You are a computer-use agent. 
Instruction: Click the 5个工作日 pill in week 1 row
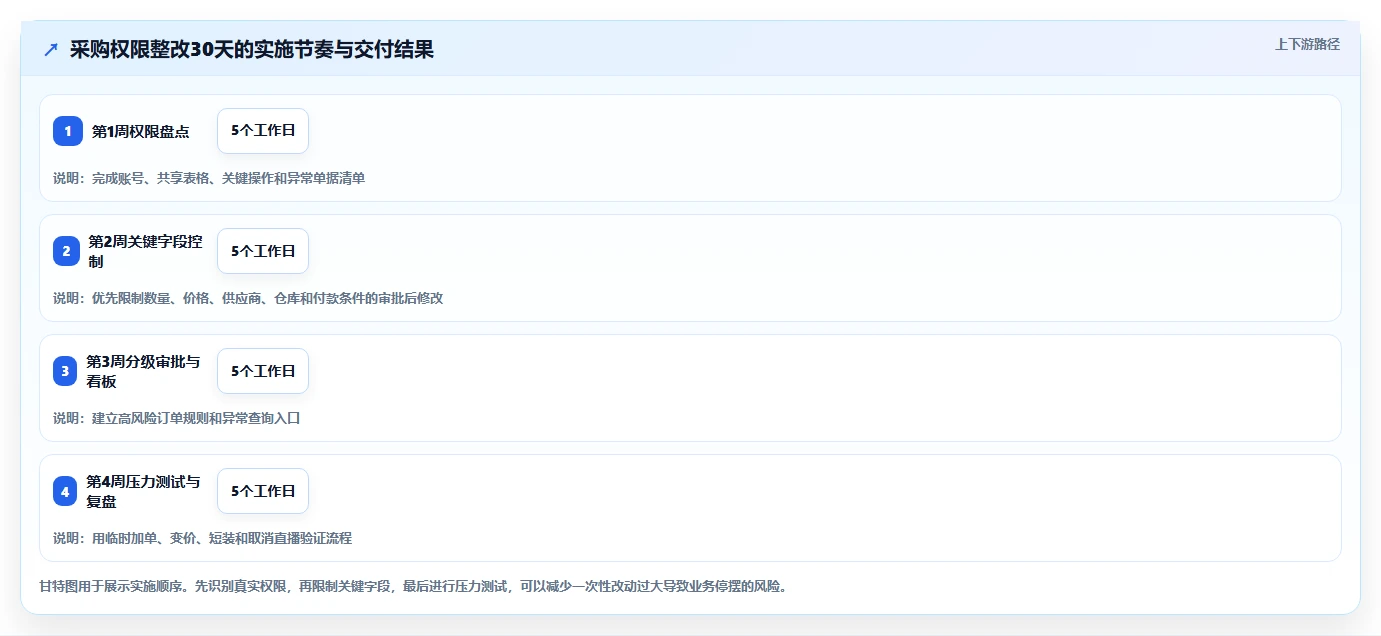[263, 131]
